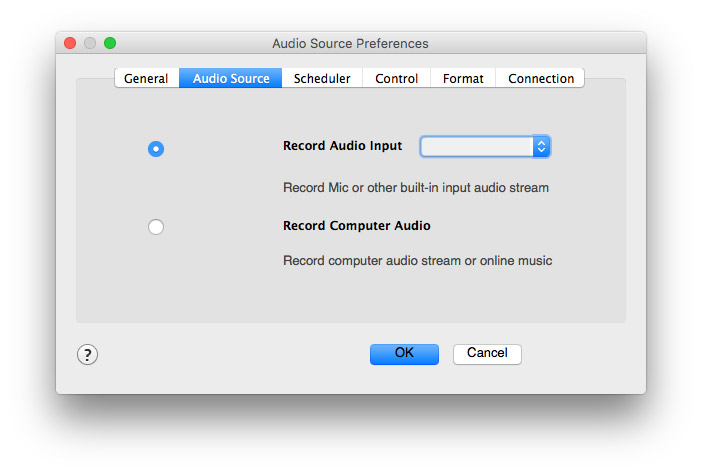
Task: Go to the Control tab
Action: 397,78
